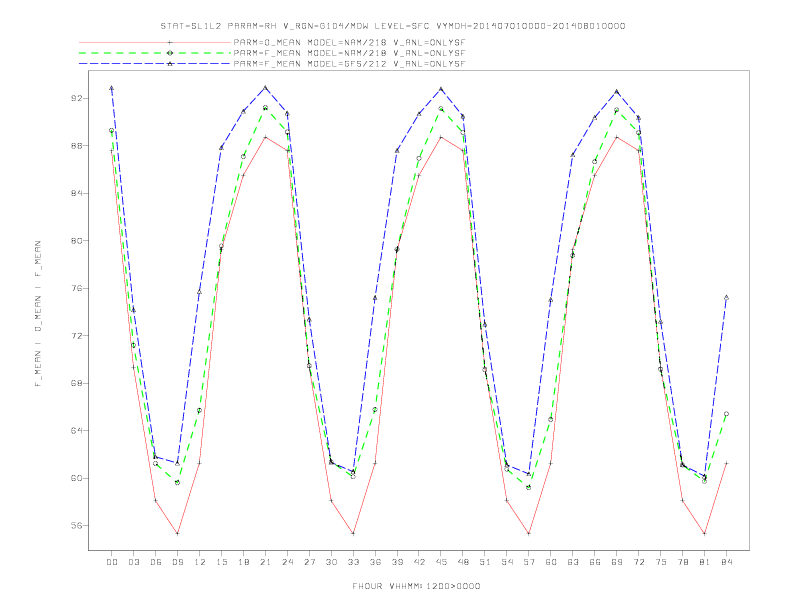Image resolution: width=792 pixels, height=612 pixels.
Task: Click the x-axis tick label 75
Action: pos(661,562)
